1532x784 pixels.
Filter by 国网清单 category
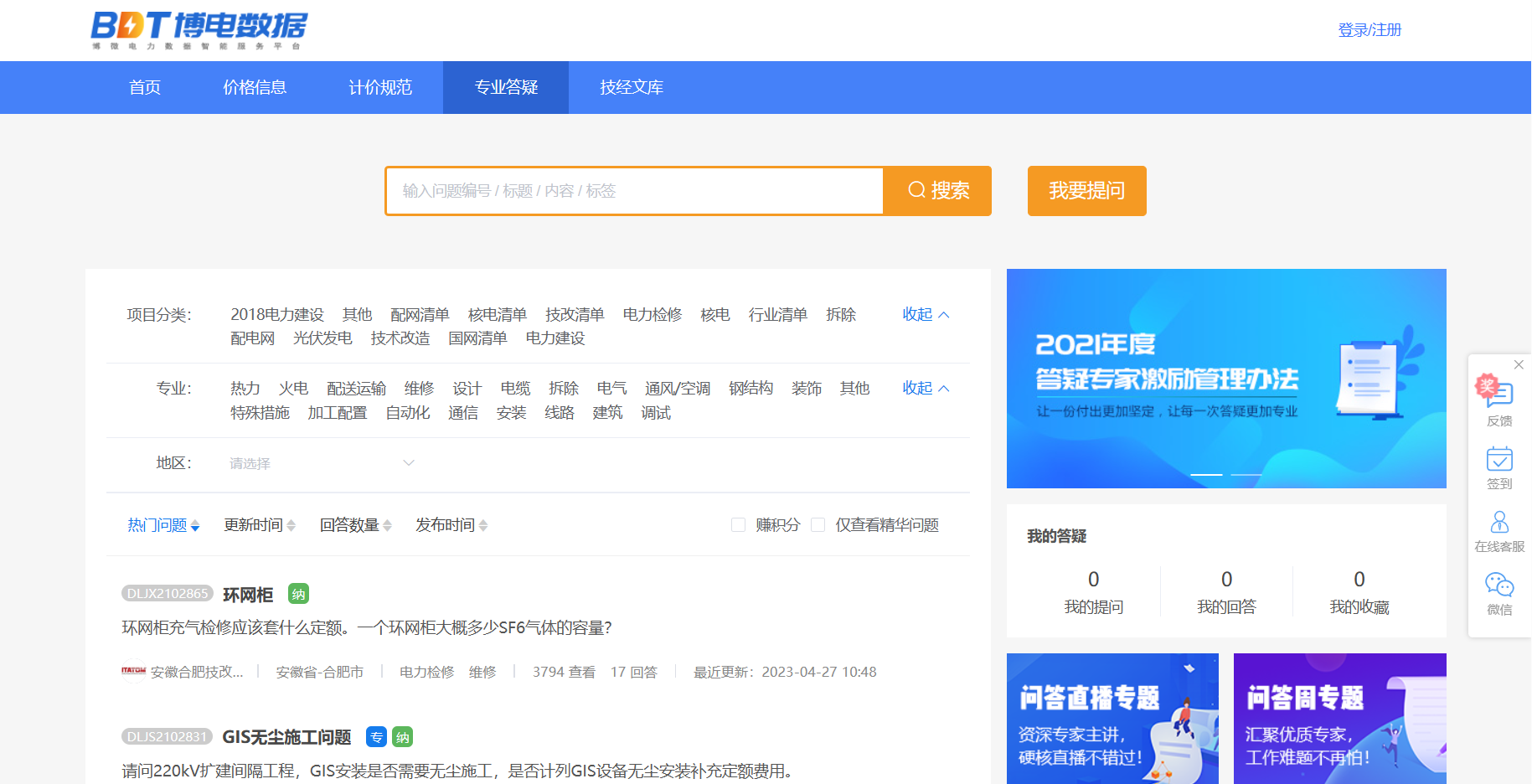click(477, 338)
